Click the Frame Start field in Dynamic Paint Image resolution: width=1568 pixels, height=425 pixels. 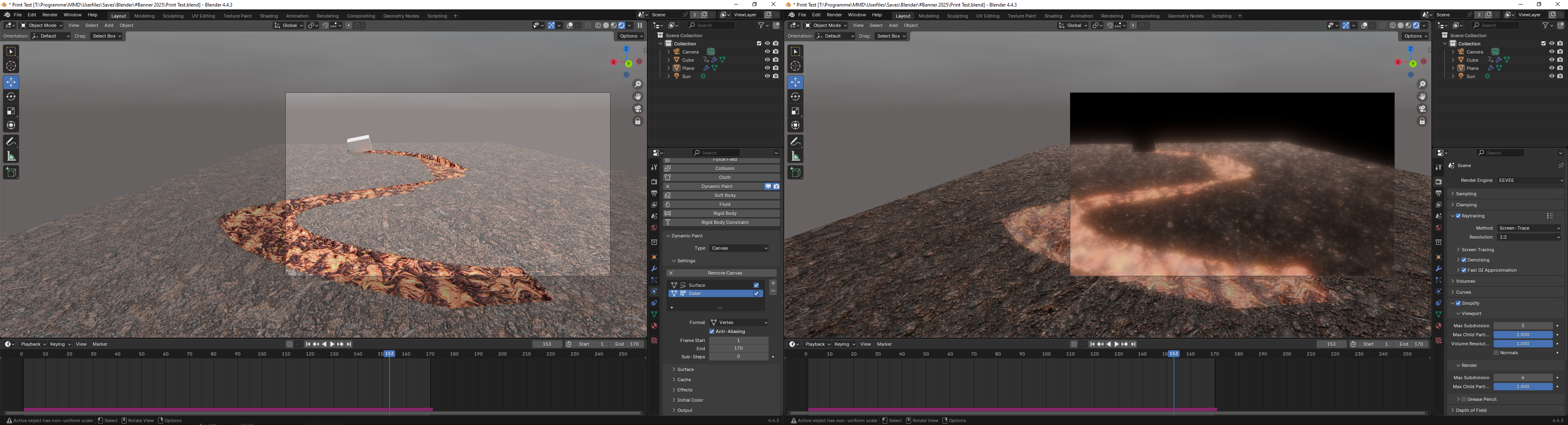(738, 340)
